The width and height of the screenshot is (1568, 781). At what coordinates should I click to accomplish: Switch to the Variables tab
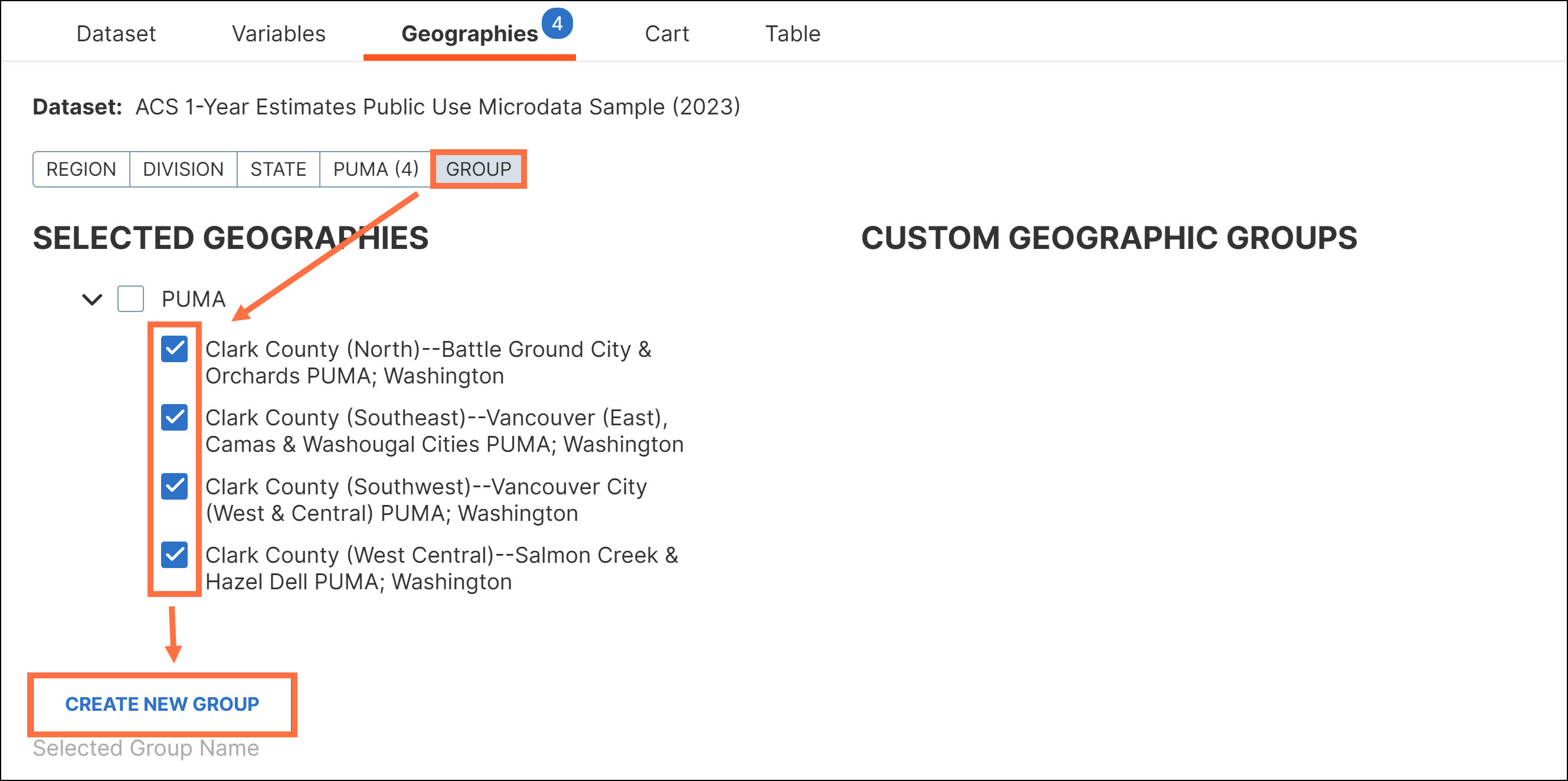pos(279,34)
